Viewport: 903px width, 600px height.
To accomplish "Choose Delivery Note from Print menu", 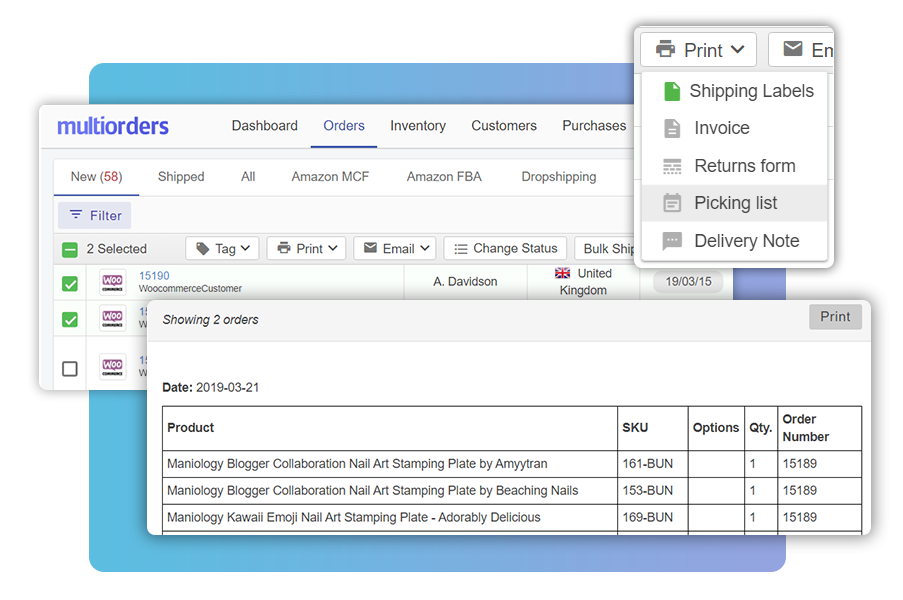I will 734,241.
